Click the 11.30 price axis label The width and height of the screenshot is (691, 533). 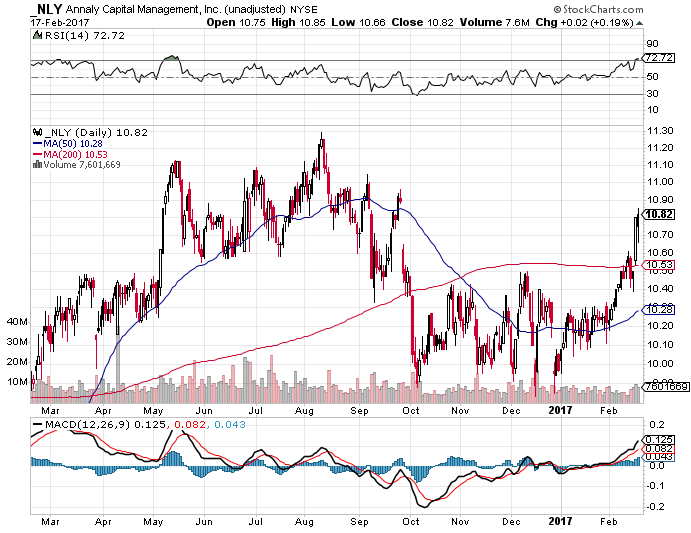660,130
